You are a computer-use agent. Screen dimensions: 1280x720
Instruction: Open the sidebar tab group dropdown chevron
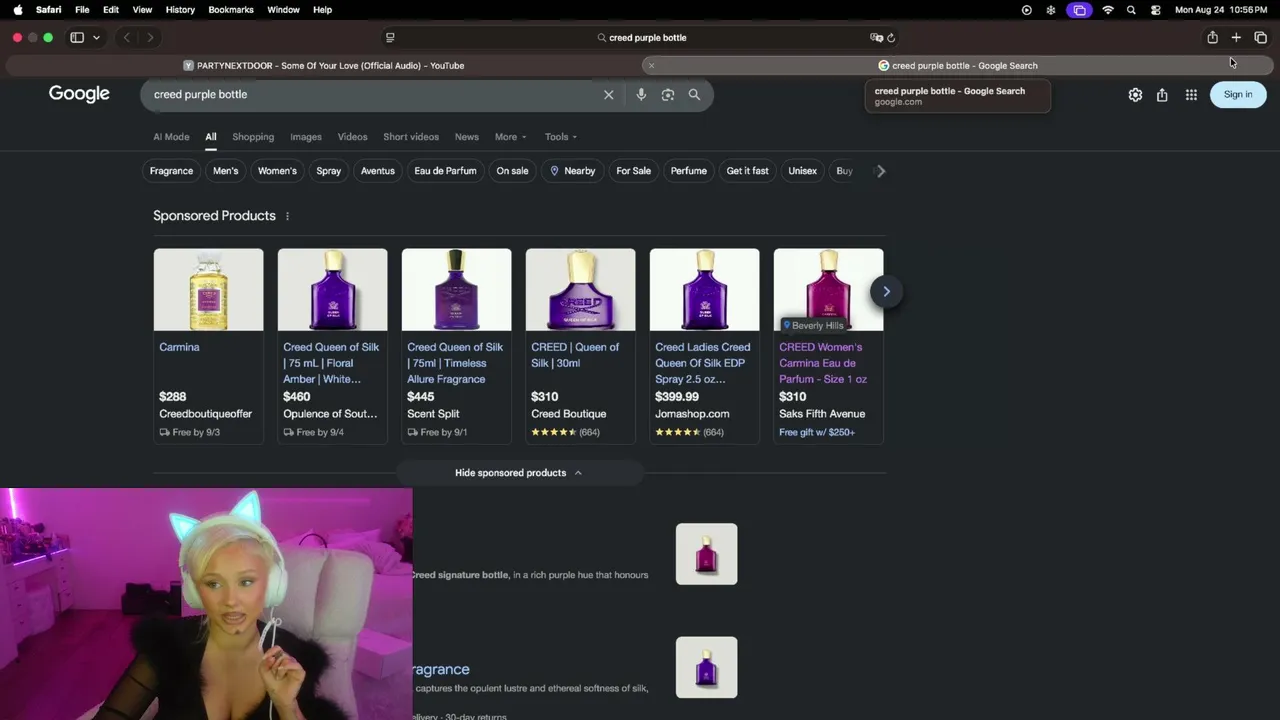pyautogui.click(x=96, y=38)
